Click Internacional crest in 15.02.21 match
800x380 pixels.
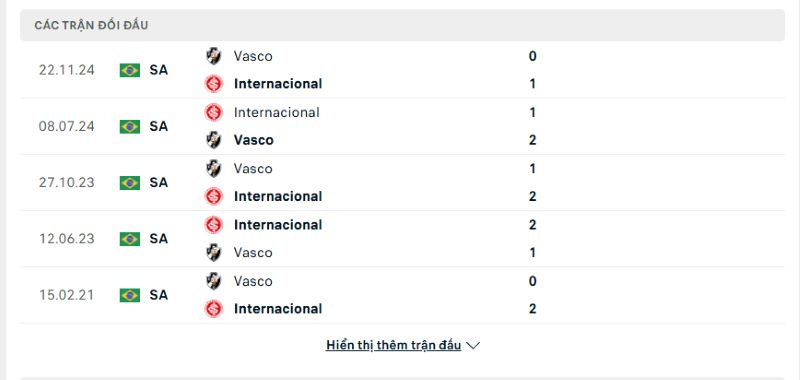[213, 309]
